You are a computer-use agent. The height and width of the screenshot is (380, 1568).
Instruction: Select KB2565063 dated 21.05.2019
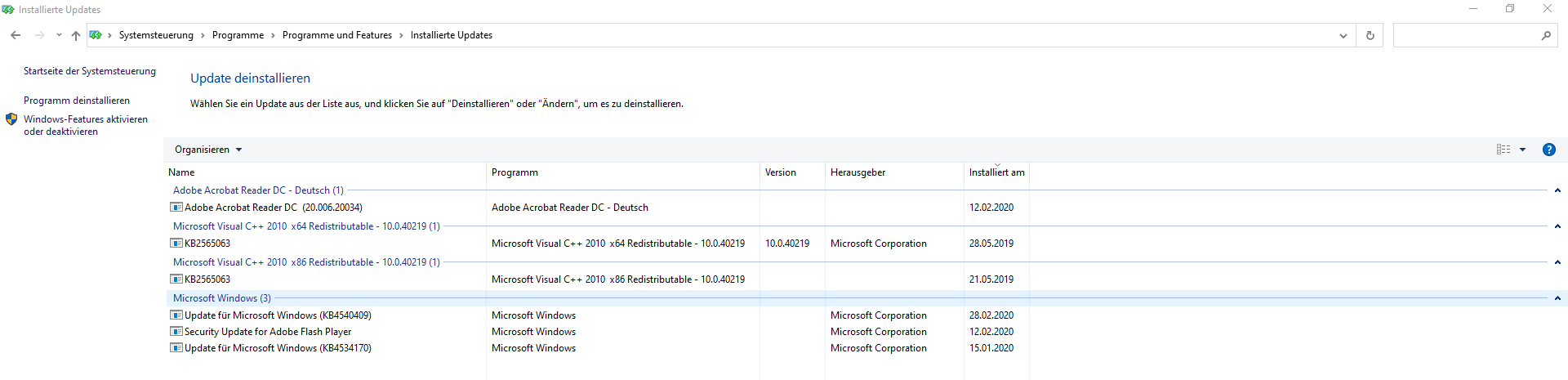click(207, 279)
